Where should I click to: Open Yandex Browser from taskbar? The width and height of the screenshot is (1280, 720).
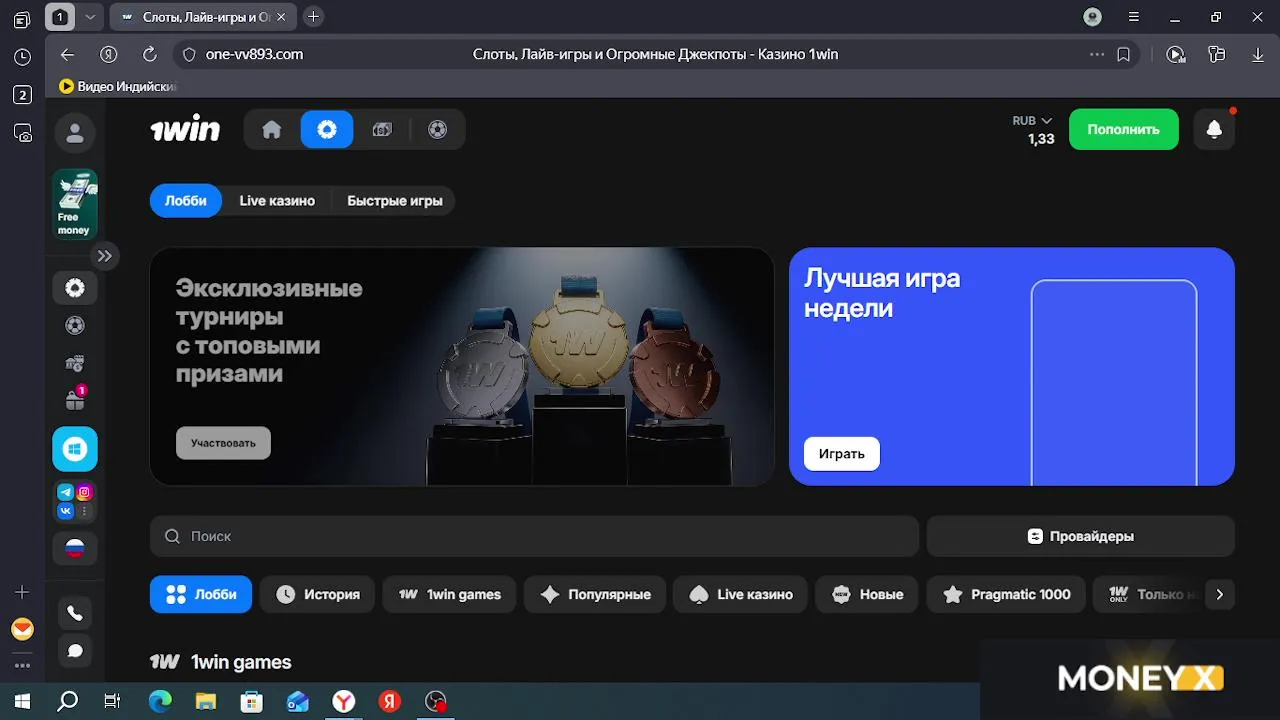coord(343,701)
